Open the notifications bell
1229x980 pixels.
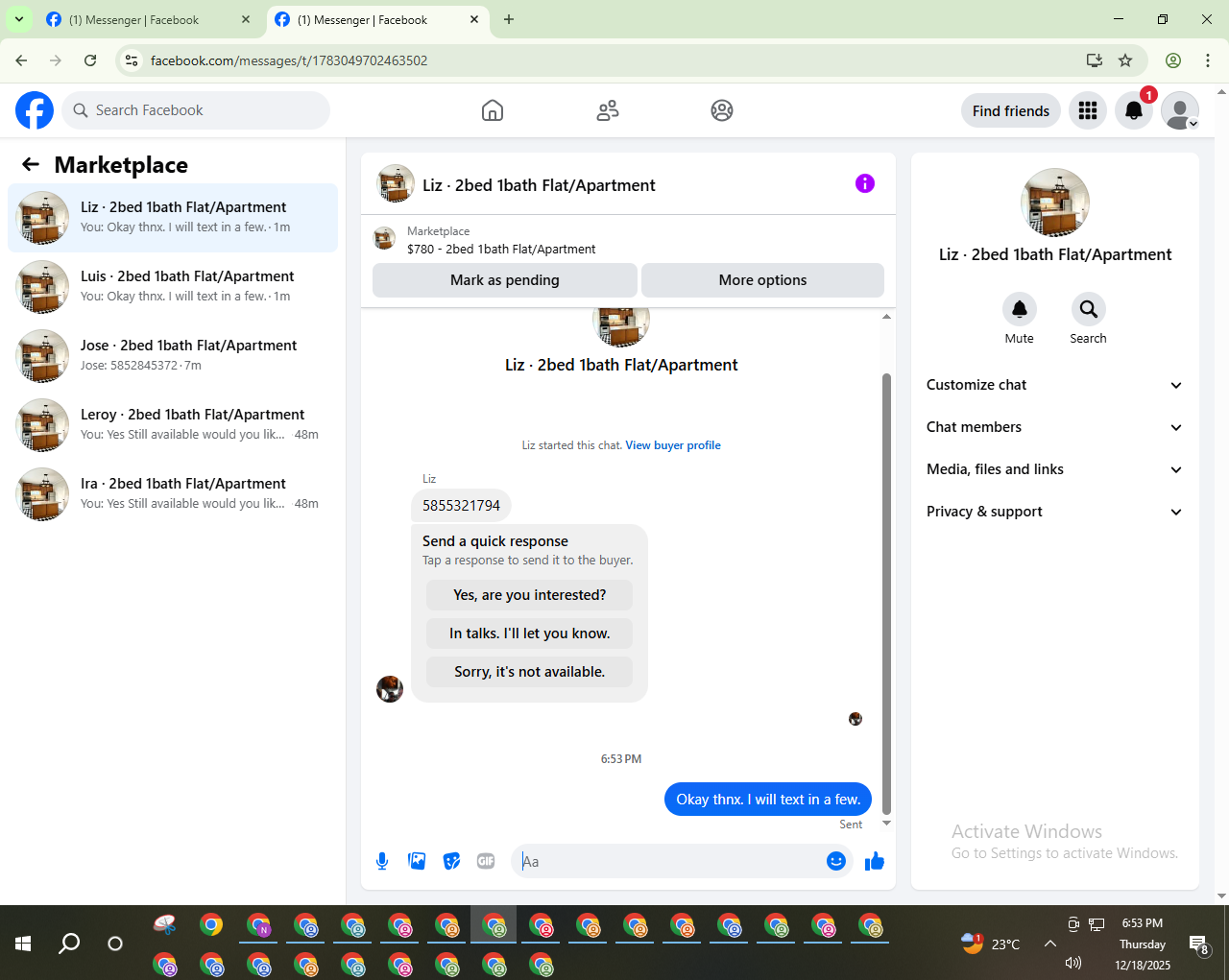click(x=1134, y=110)
